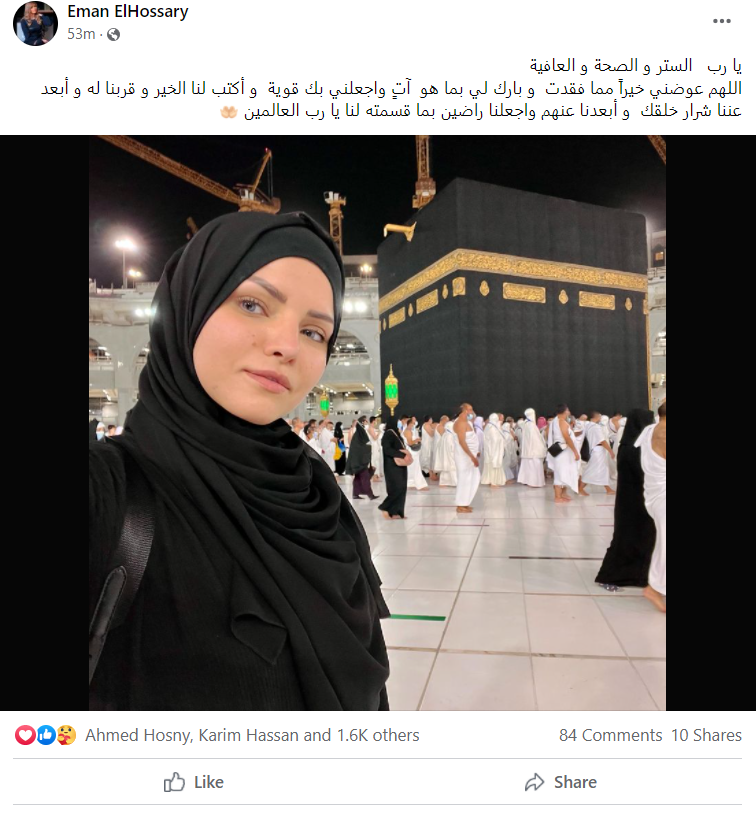
Task: Open the 53m post timestamp
Action: (x=81, y=34)
